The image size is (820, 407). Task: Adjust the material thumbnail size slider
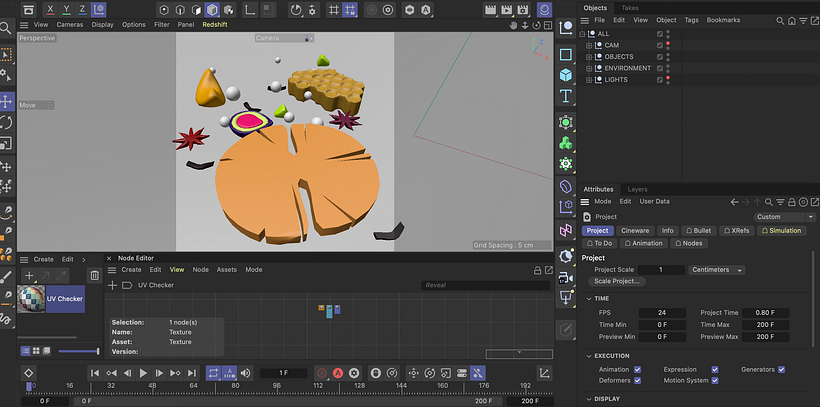tap(78, 351)
